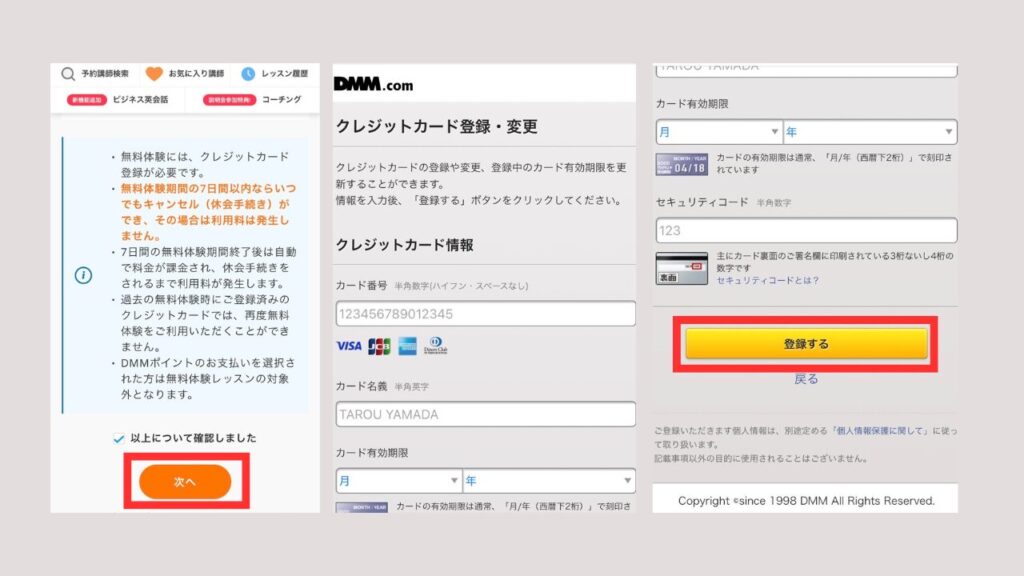Click the DMM.com logo
1024x576 pixels.
click(374, 84)
